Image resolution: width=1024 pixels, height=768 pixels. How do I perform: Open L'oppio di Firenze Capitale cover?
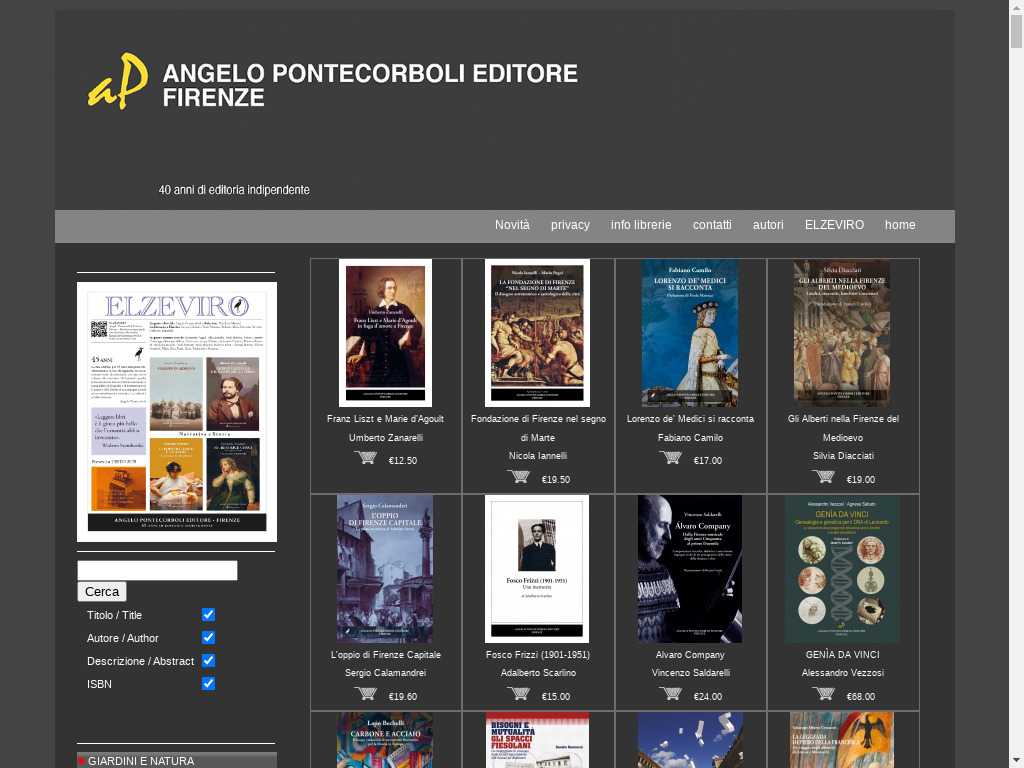click(x=385, y=569)
